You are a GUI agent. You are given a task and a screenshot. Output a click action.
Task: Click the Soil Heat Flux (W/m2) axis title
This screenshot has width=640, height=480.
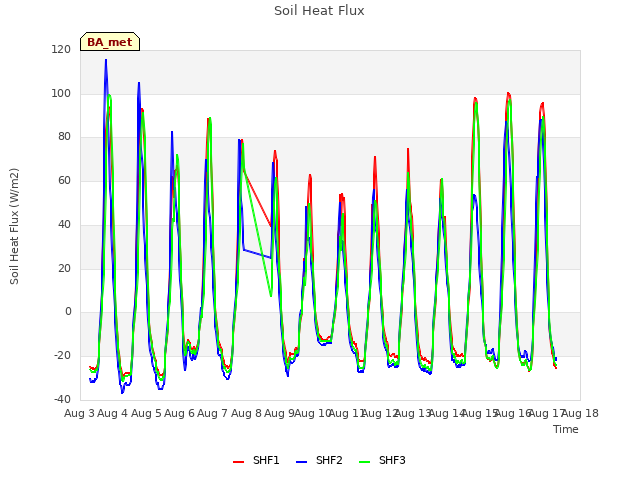click(x=14, y=226)
